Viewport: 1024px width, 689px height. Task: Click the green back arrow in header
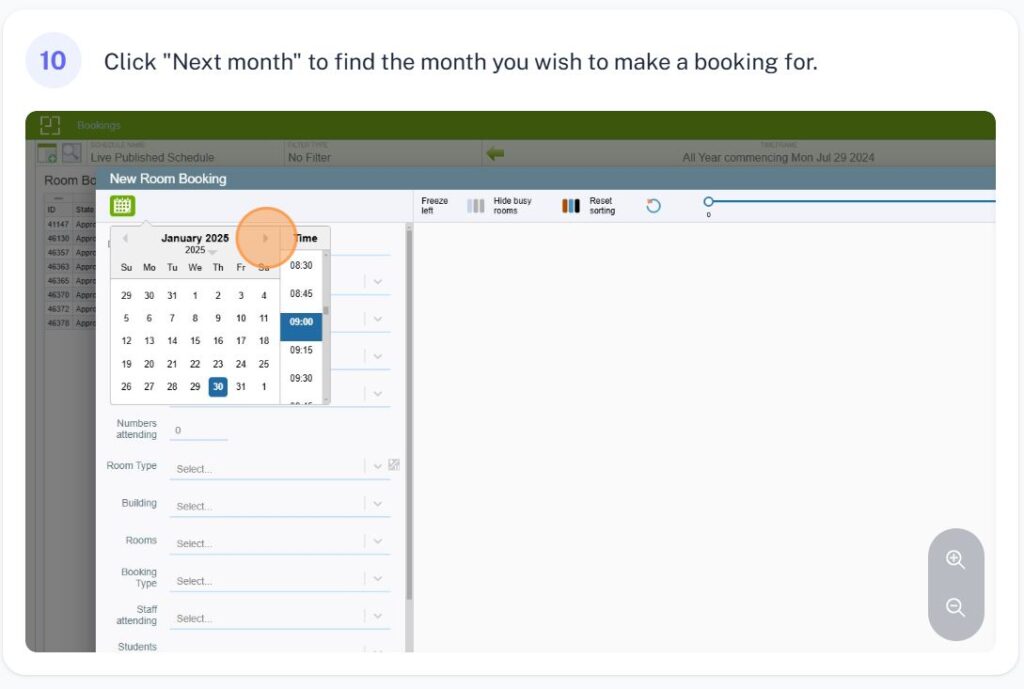coord(494,153)
